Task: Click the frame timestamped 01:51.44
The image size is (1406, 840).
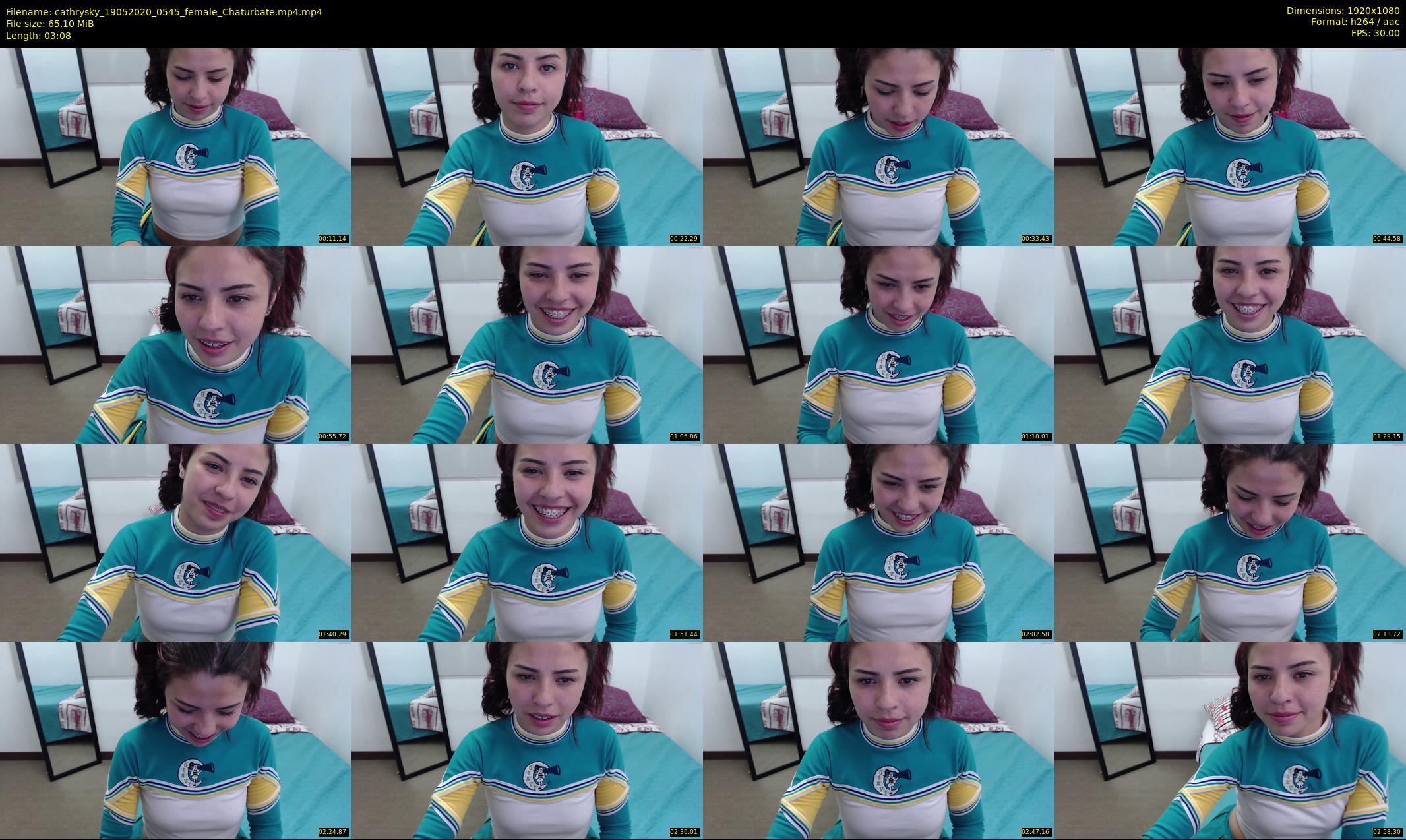Action: point(527,542)
